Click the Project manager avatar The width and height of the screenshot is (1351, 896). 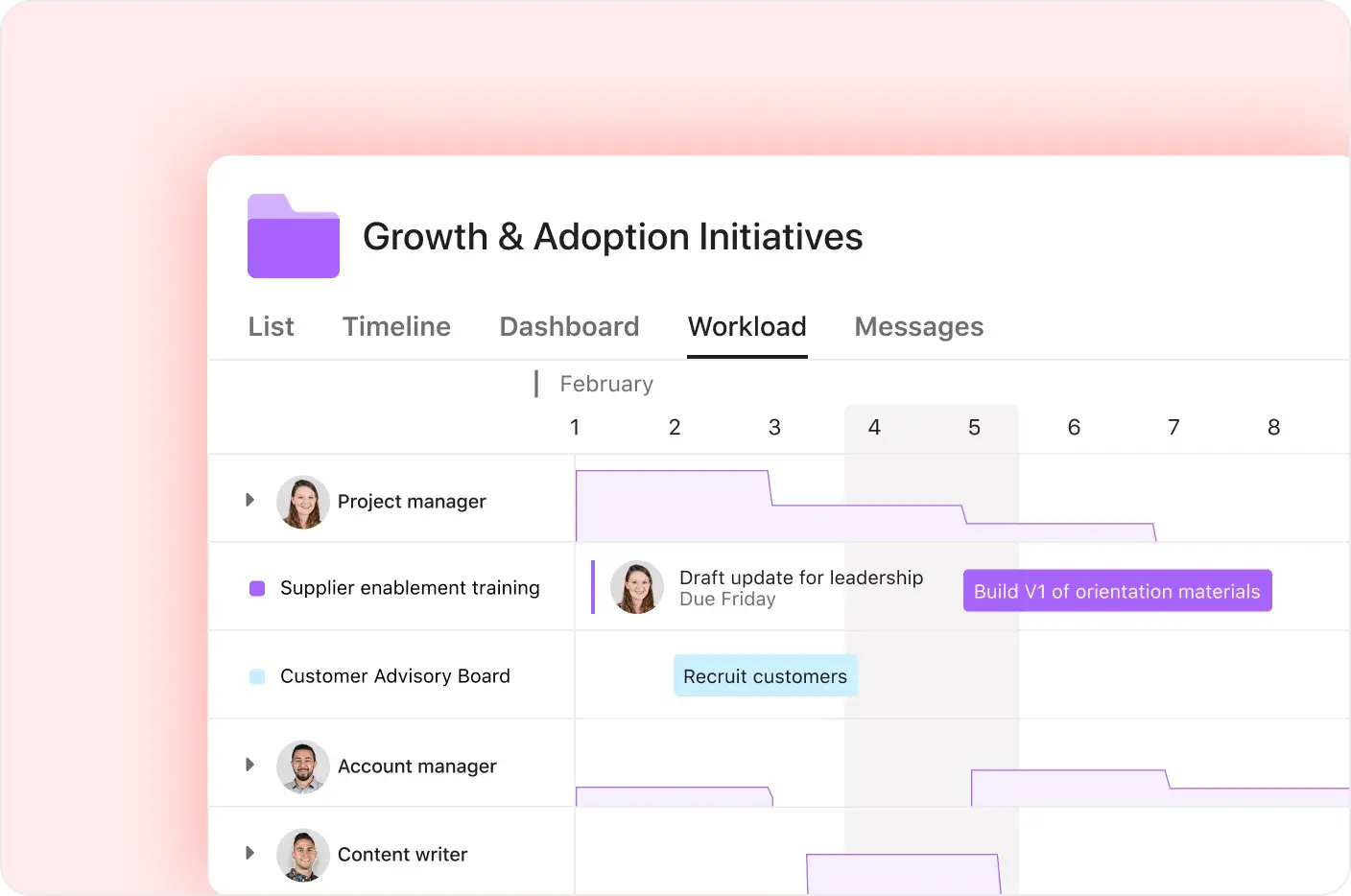(x=303, y=502)
